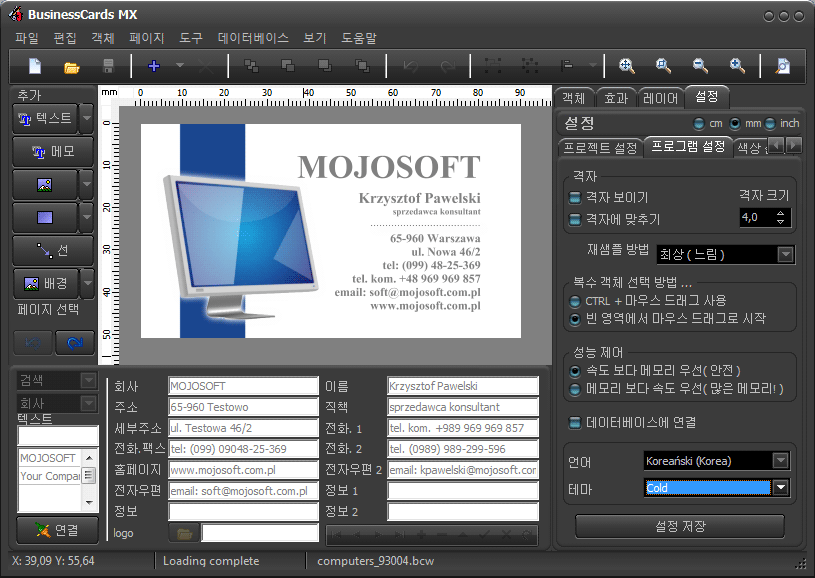Viewport: 815px width, 578px height.
Task: Switch to the 효과 tab
Action: point(615,98)
